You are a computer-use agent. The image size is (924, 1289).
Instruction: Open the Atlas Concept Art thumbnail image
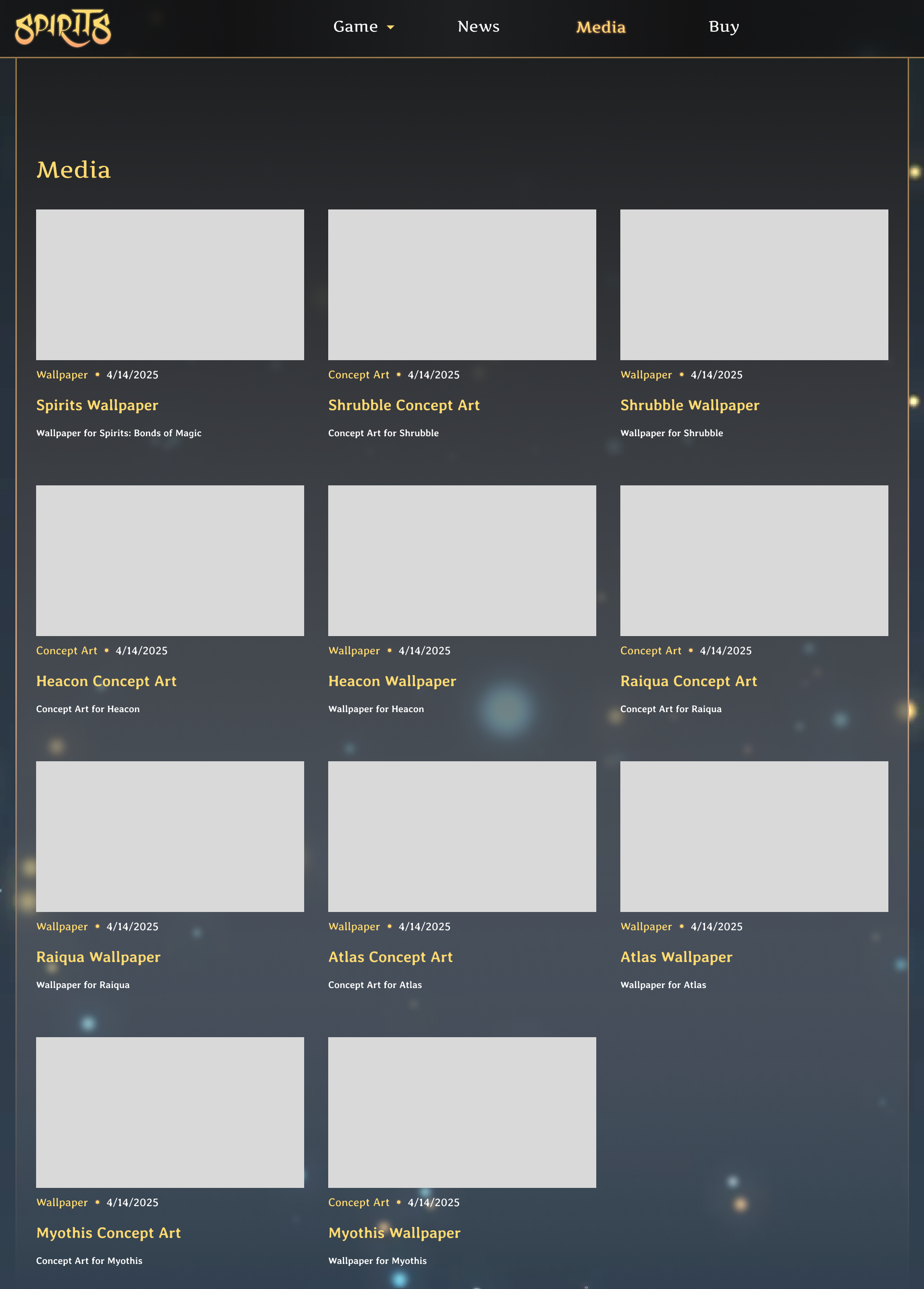click(x=462, y=836)
